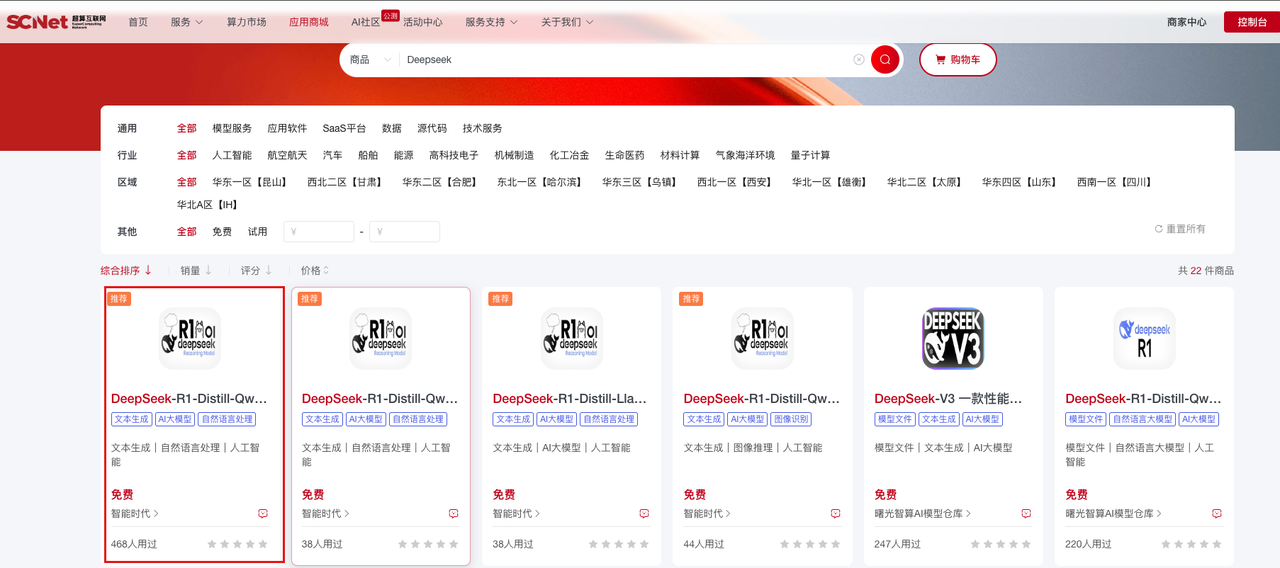The image size is (1280, 568).
Task: Open 曙光智算AI模型仓库 on the 247人用过 card
Action: point(923,513)
